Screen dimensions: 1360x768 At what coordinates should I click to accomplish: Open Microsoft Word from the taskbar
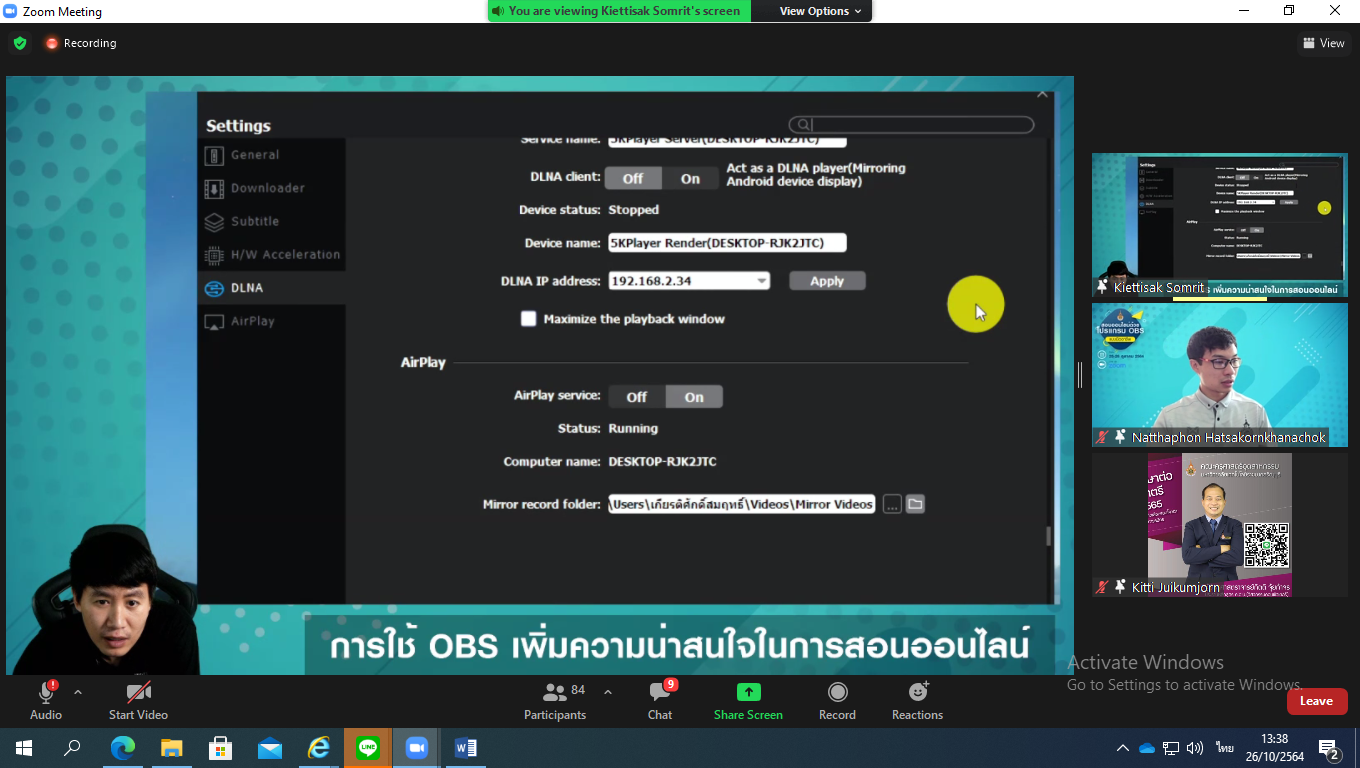point(466,748)
